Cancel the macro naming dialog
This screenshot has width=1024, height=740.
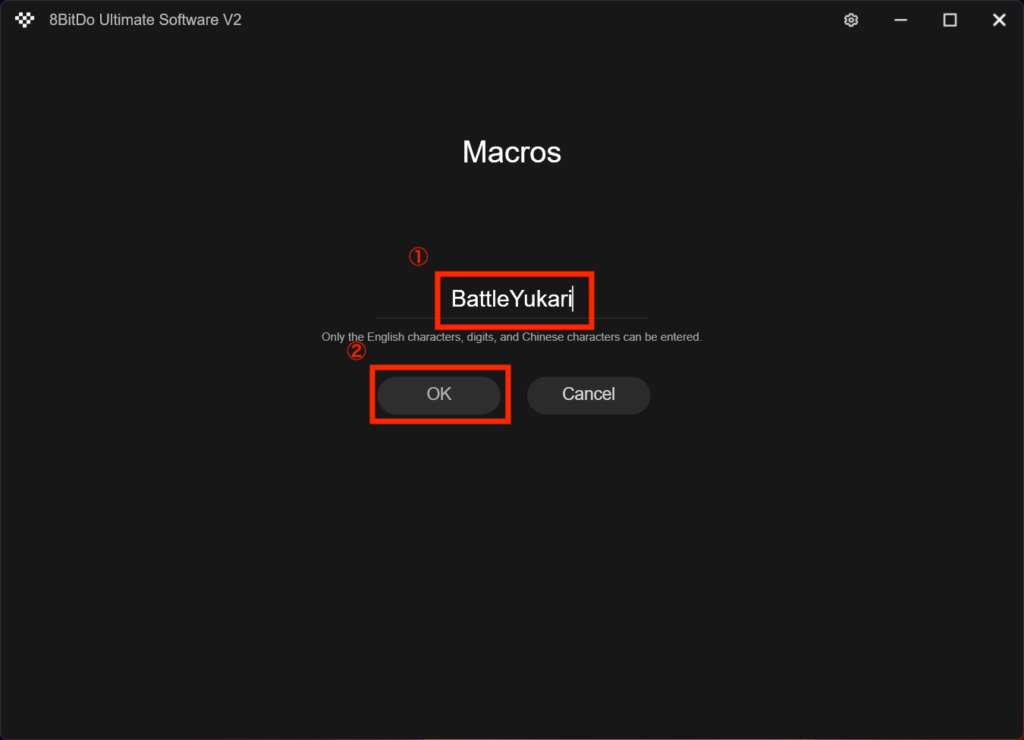588,395
